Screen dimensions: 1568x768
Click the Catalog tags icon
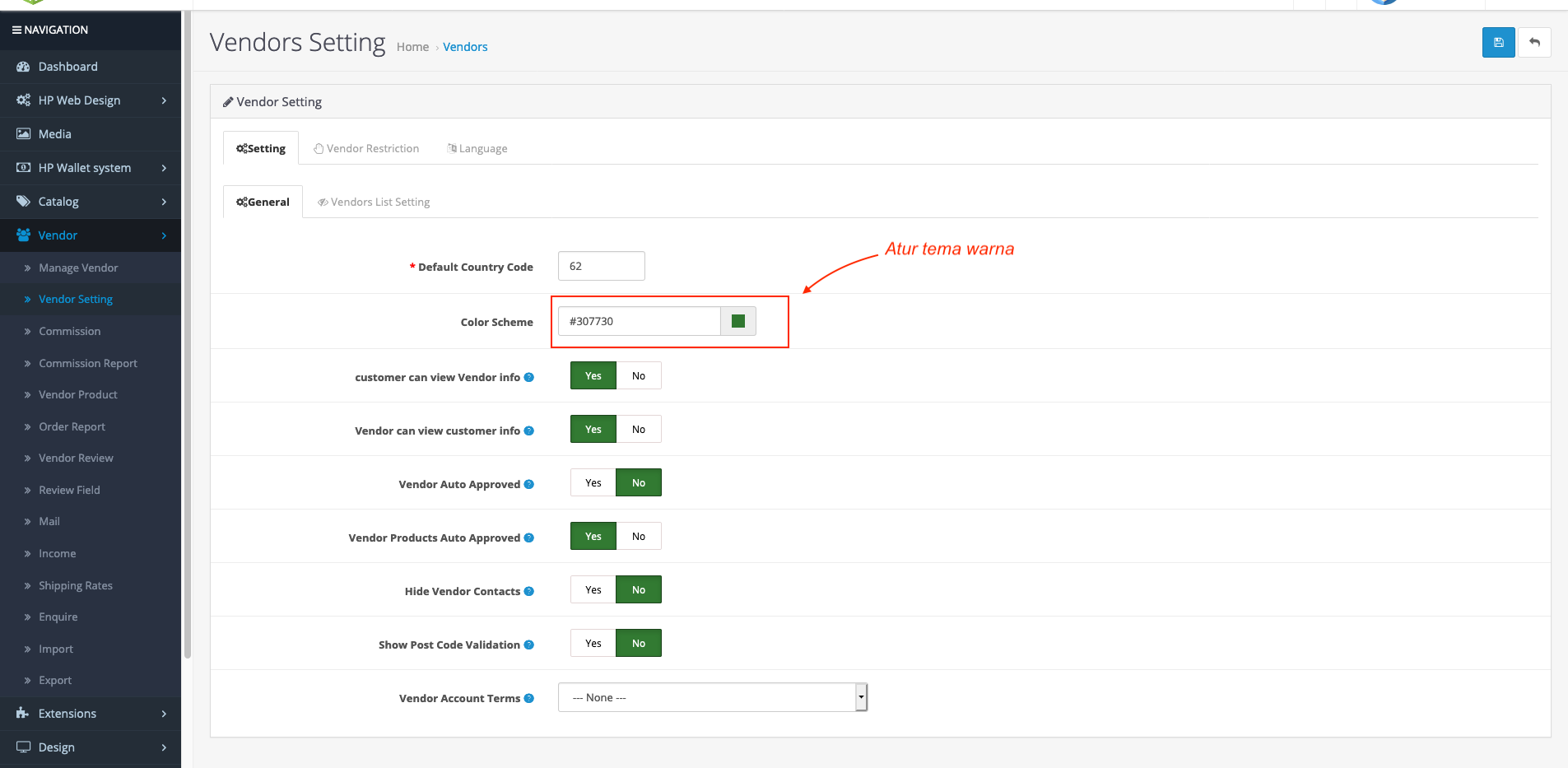(x=23, y=202)
